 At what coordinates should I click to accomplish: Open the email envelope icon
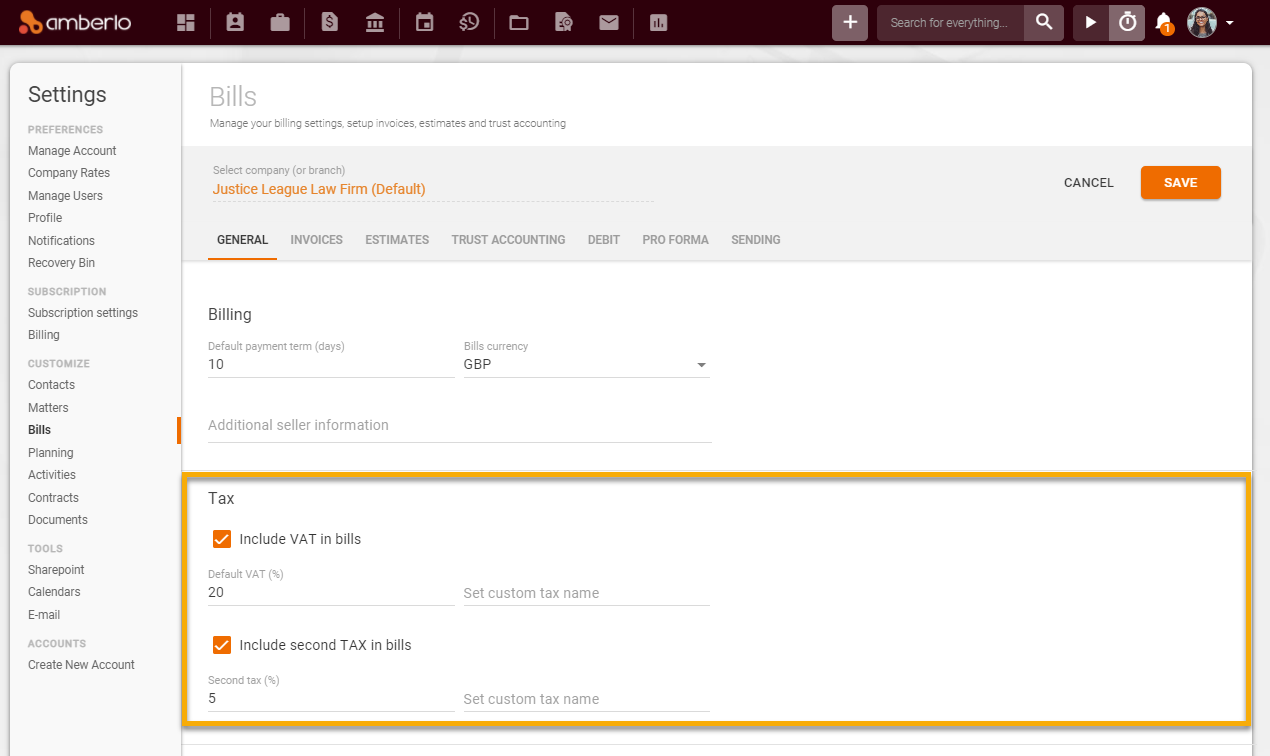tap(609, 22)
